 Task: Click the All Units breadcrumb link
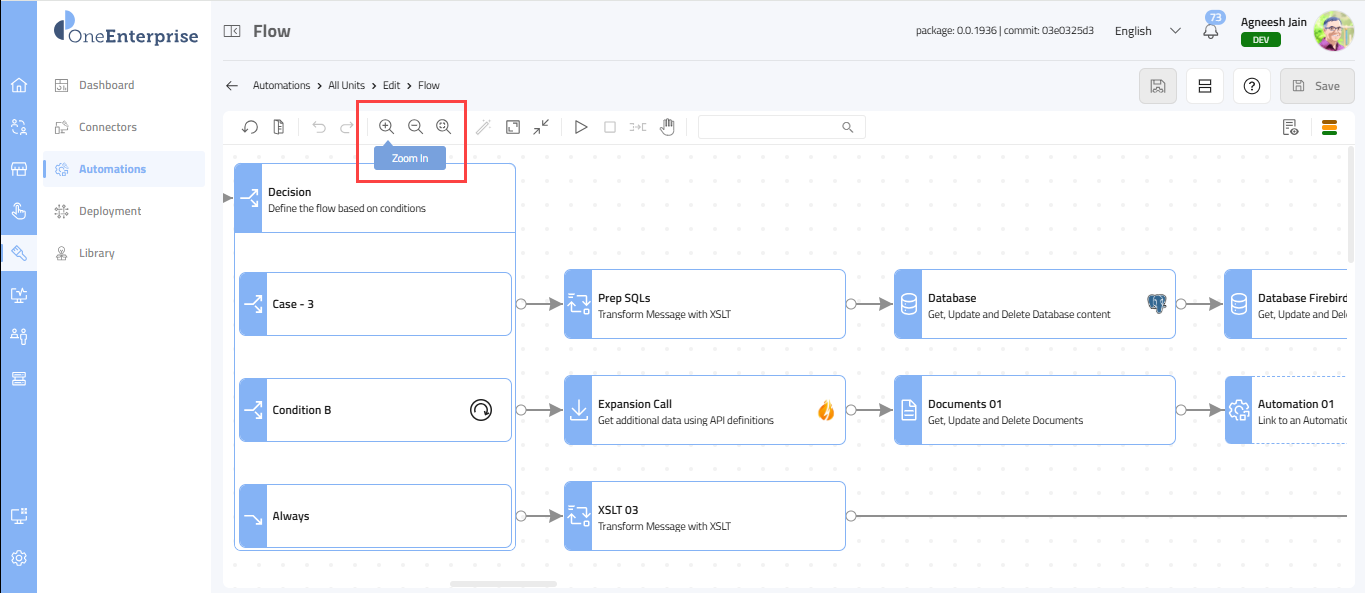(346, 86)
